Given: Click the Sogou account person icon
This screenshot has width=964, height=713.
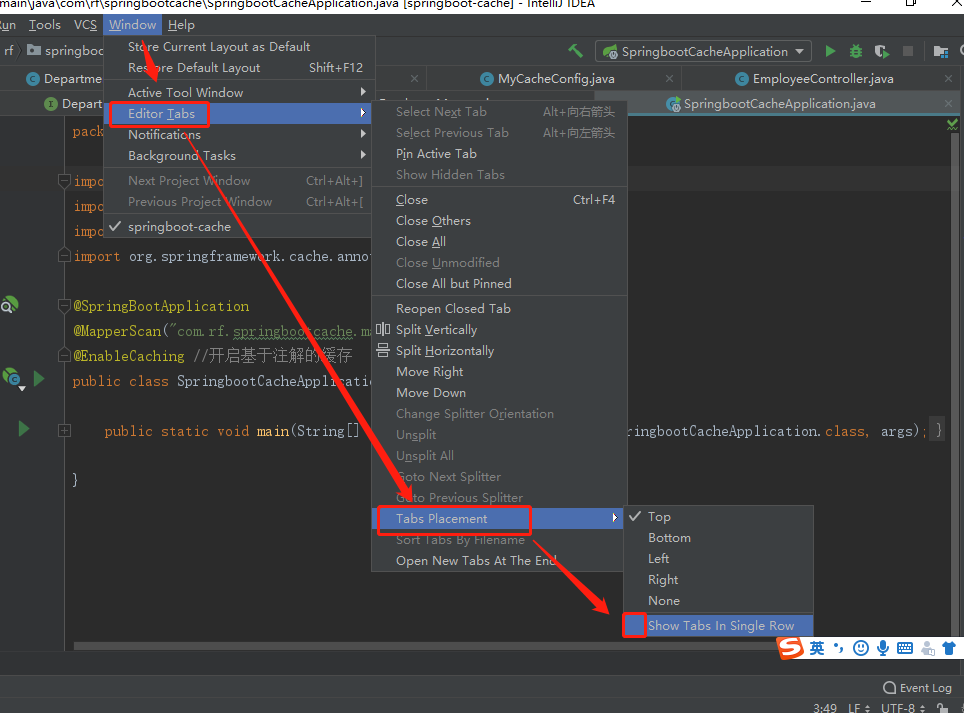Looking at the screenshot, I should pyautogui.click(x=928, y=648).
